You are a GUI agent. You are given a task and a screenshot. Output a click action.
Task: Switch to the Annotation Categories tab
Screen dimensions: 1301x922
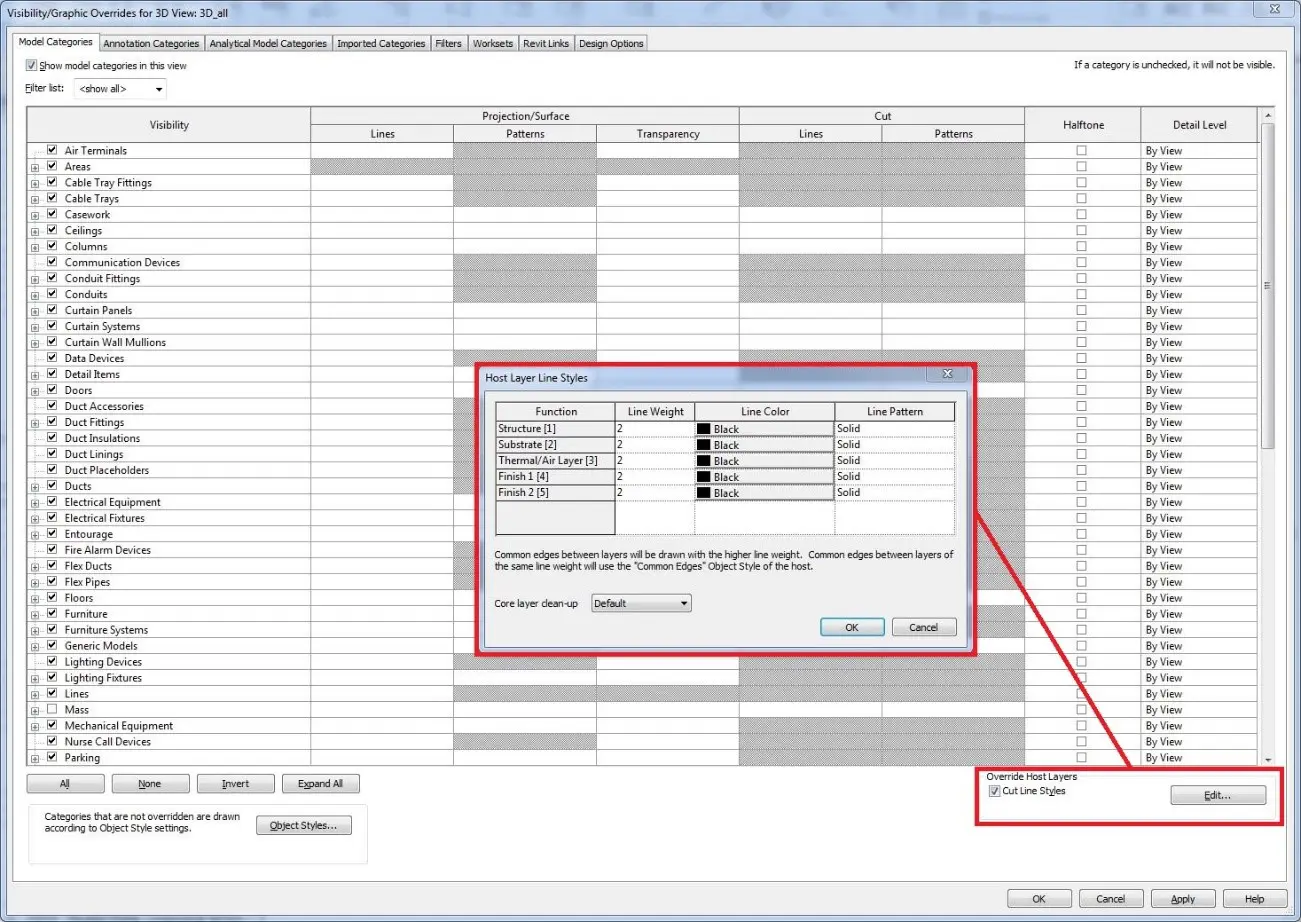(x=151, y=43)
